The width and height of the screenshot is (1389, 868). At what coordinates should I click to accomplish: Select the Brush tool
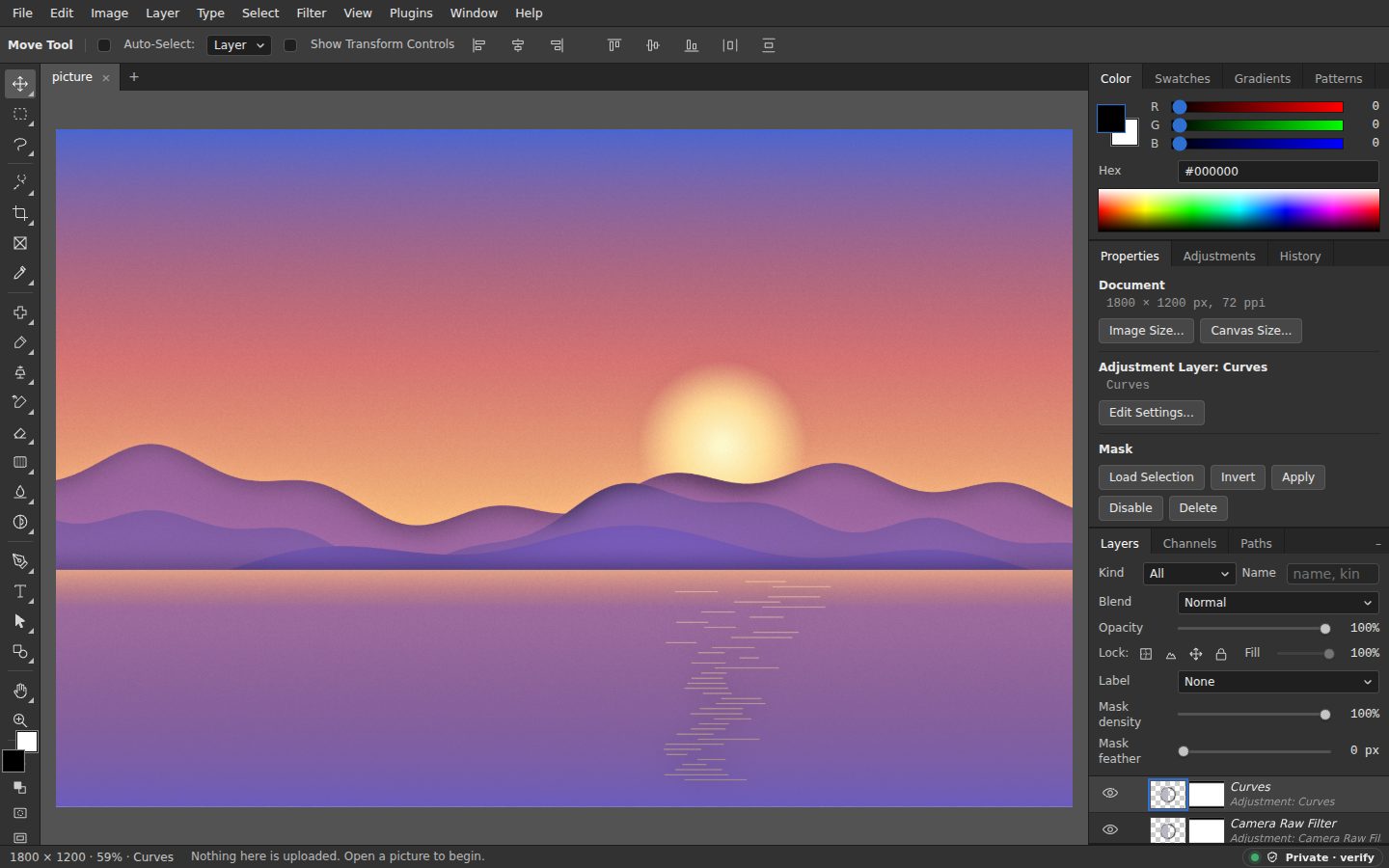19,342
